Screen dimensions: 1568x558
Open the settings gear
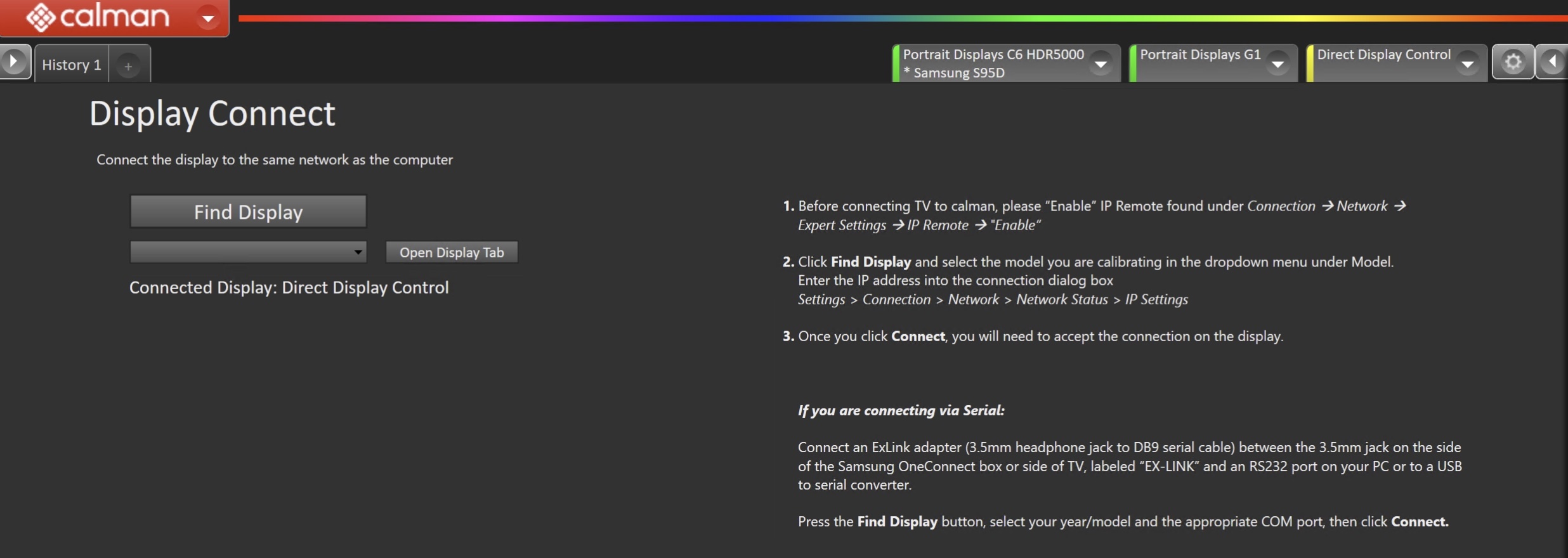[1513, 62]
